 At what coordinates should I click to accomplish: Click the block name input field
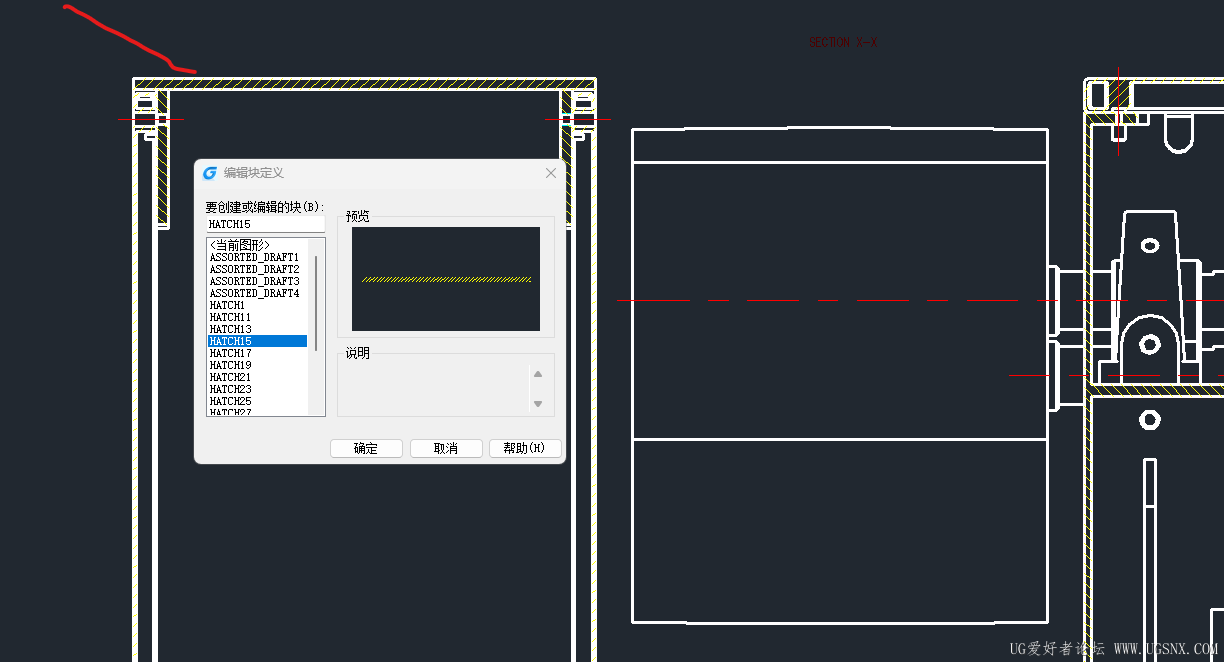pos(266,224)
